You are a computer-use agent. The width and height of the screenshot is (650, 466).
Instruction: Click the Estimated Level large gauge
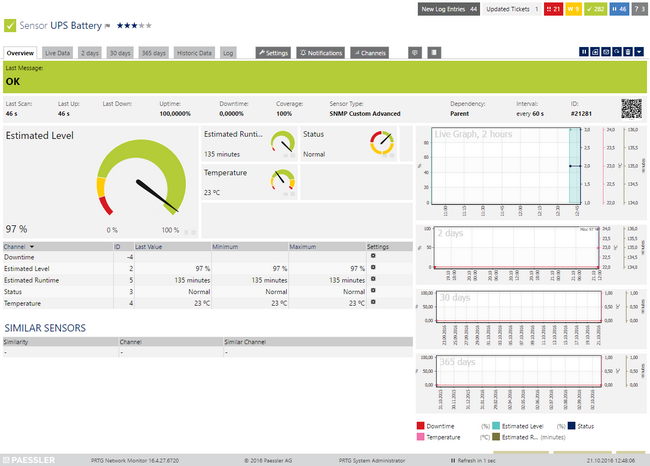coord(141,178)
